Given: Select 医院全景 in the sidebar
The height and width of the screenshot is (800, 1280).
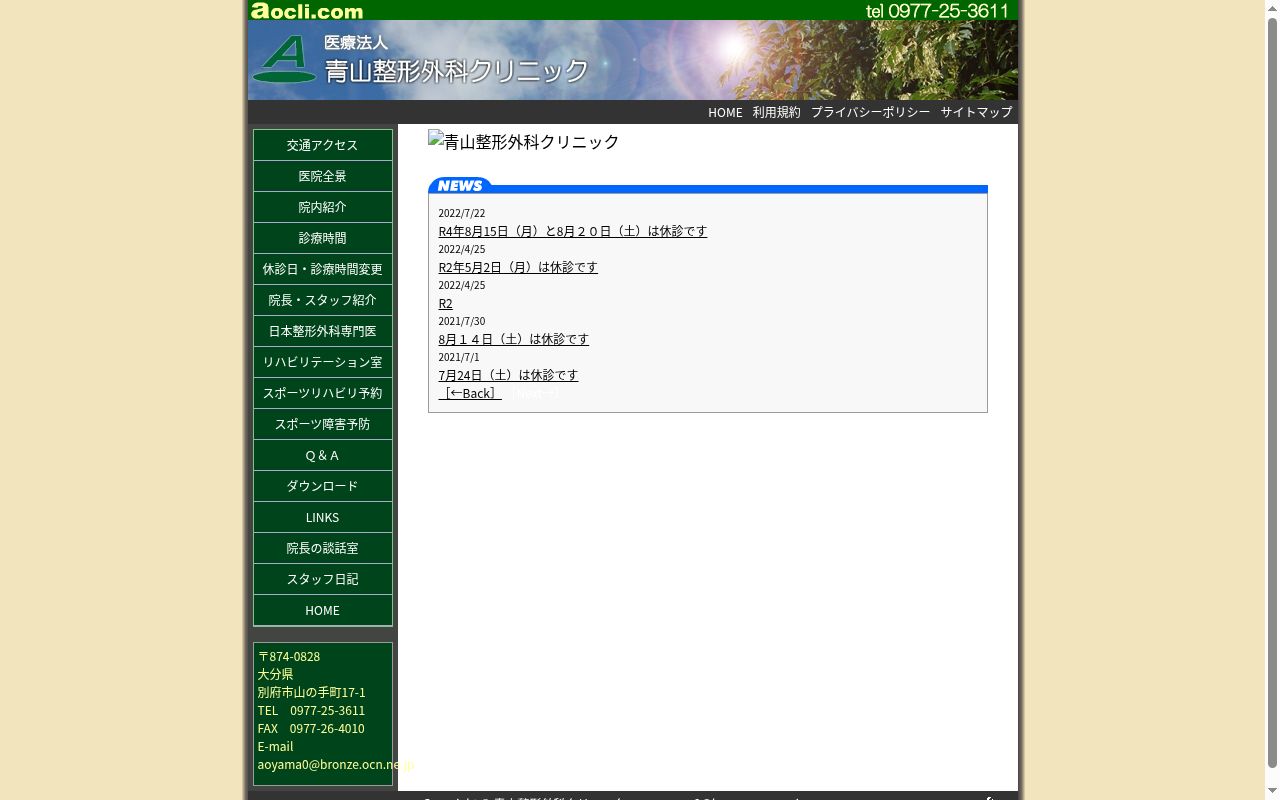Looking at the screenshot, I should (322, 176).
